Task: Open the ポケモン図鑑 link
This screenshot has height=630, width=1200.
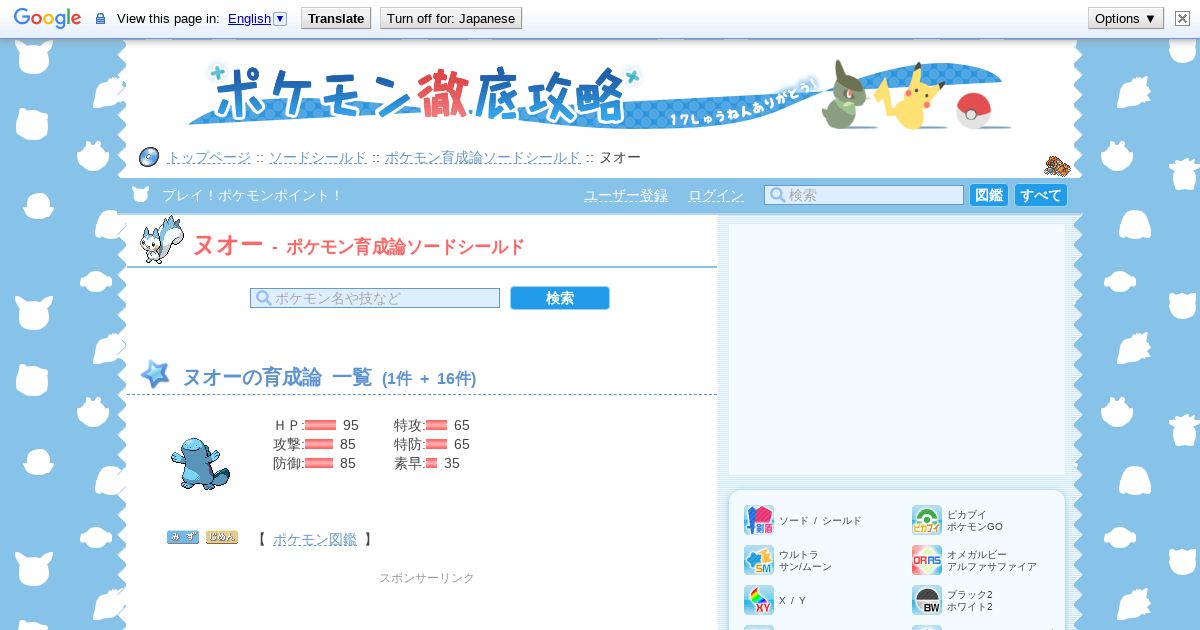Action: [315, 540]
